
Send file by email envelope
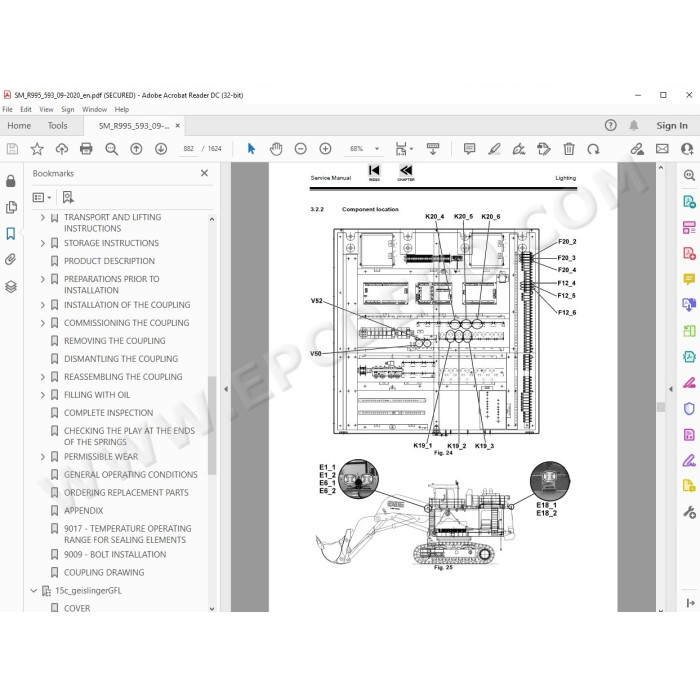coord(662,149)
